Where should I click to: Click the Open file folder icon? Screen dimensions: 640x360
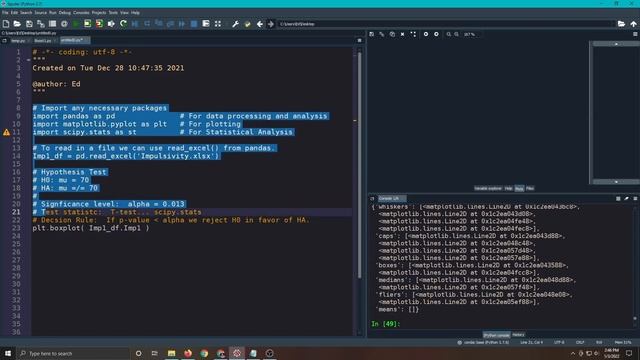click(x=17, y=24)
